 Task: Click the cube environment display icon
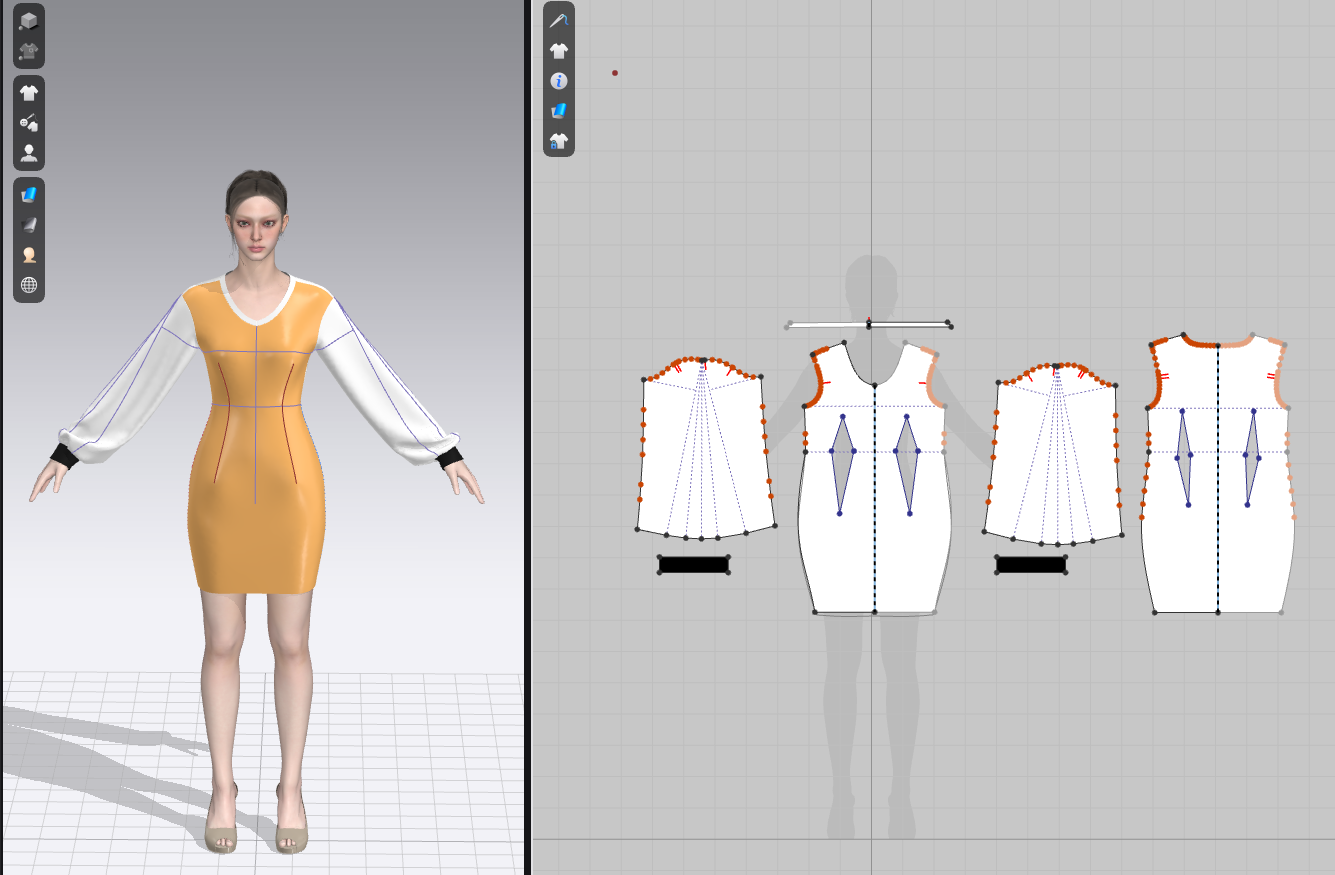click(29, 20)
